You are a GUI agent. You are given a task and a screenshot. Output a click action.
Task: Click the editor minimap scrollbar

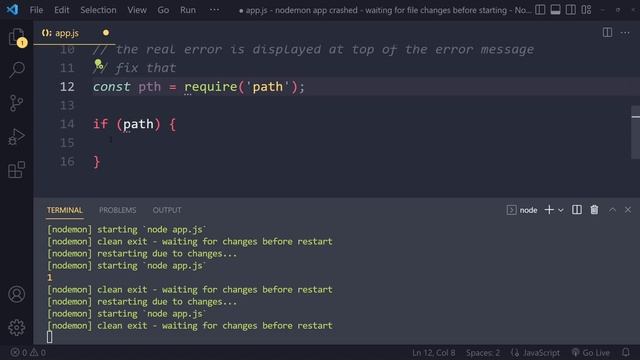click(x=636, y=132)
